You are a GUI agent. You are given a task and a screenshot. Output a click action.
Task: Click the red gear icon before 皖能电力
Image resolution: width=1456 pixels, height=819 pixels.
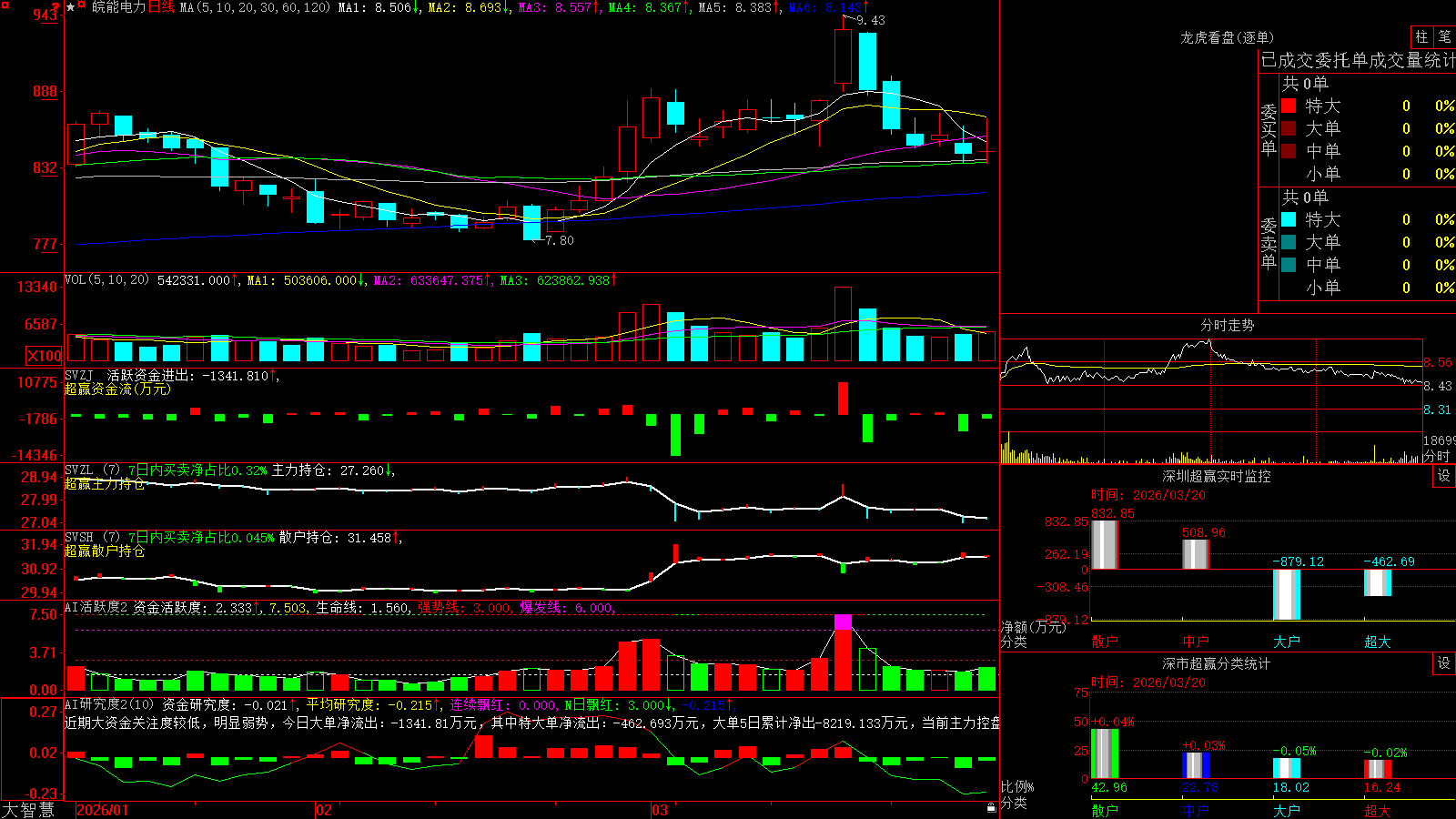(82, 6)
